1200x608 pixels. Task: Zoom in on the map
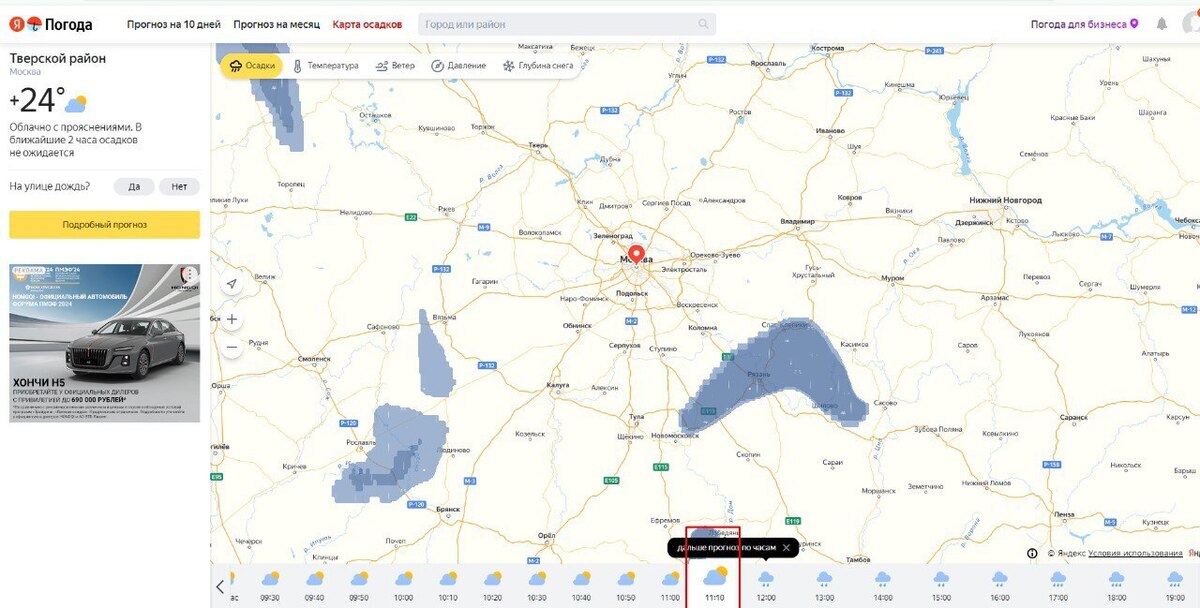pos(232,319)
